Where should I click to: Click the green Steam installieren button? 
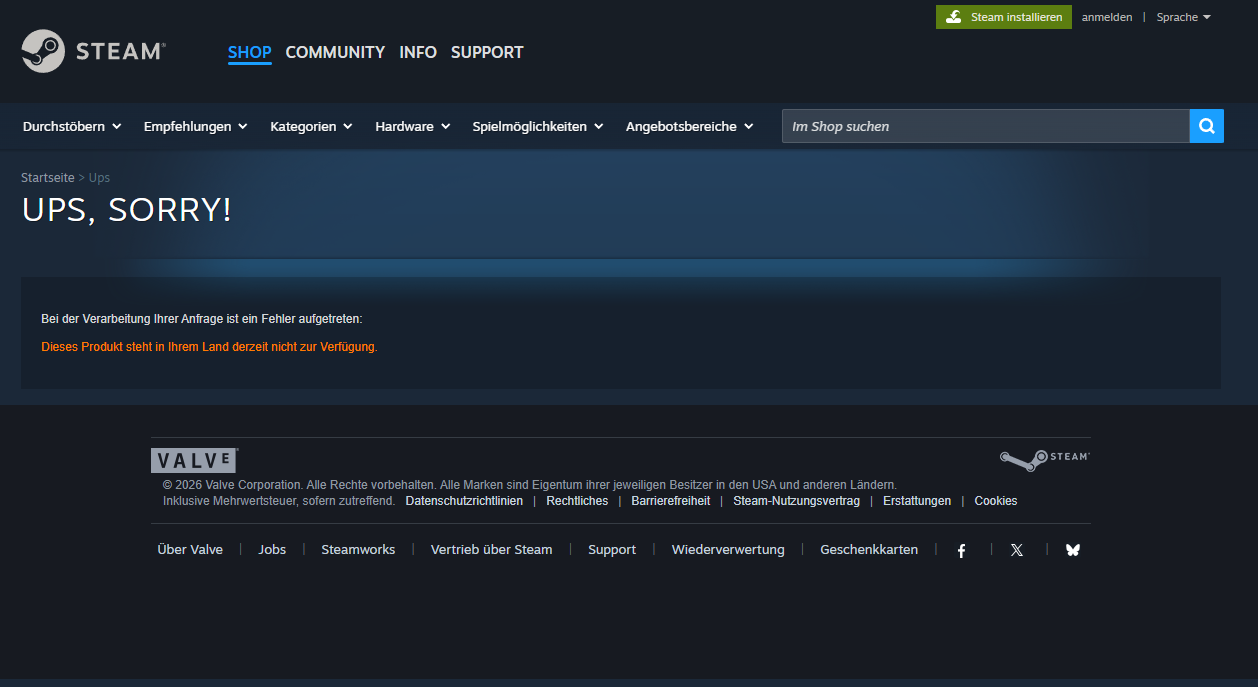[x=1004, y=17]
